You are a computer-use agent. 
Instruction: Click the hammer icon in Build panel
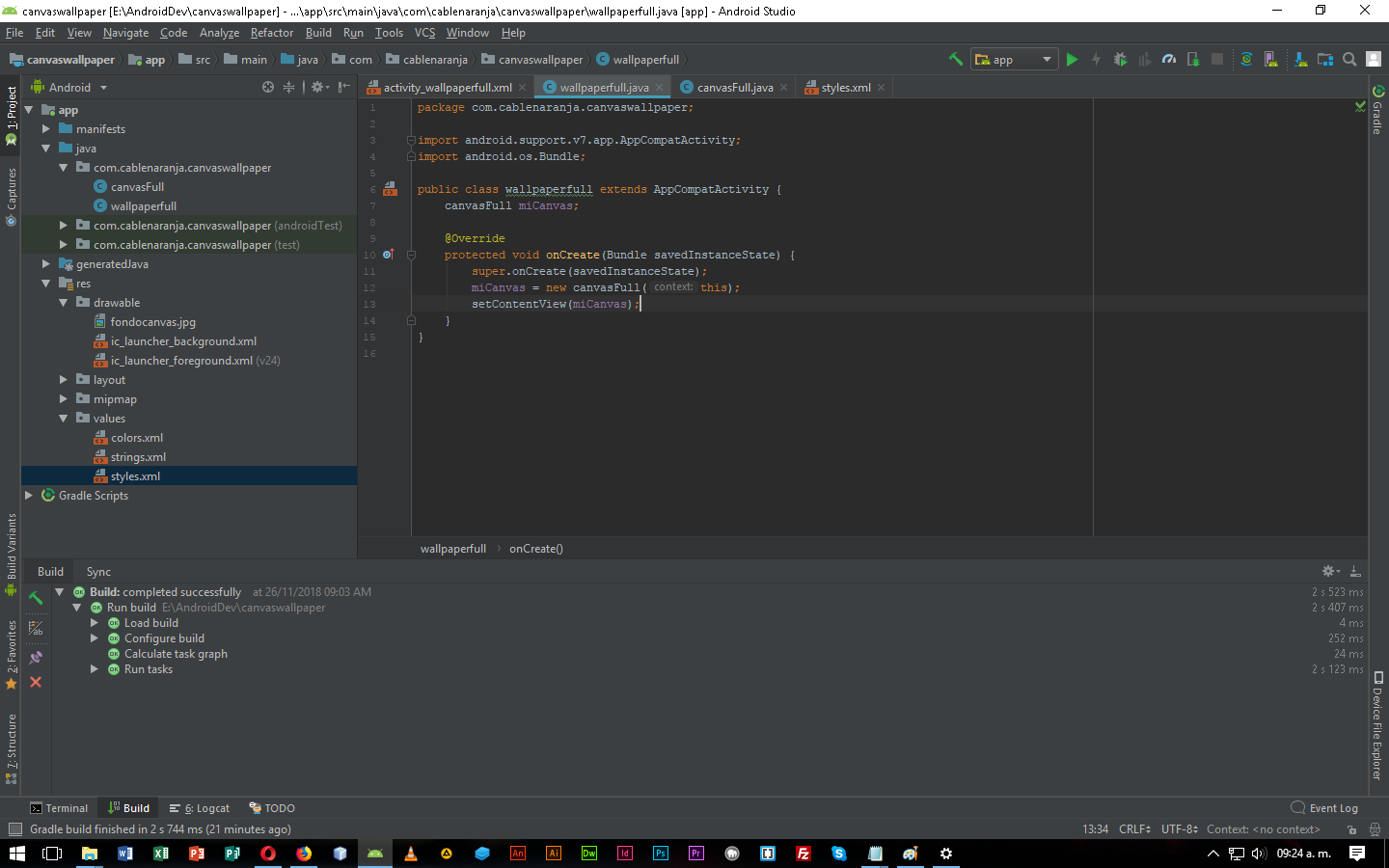36,598
